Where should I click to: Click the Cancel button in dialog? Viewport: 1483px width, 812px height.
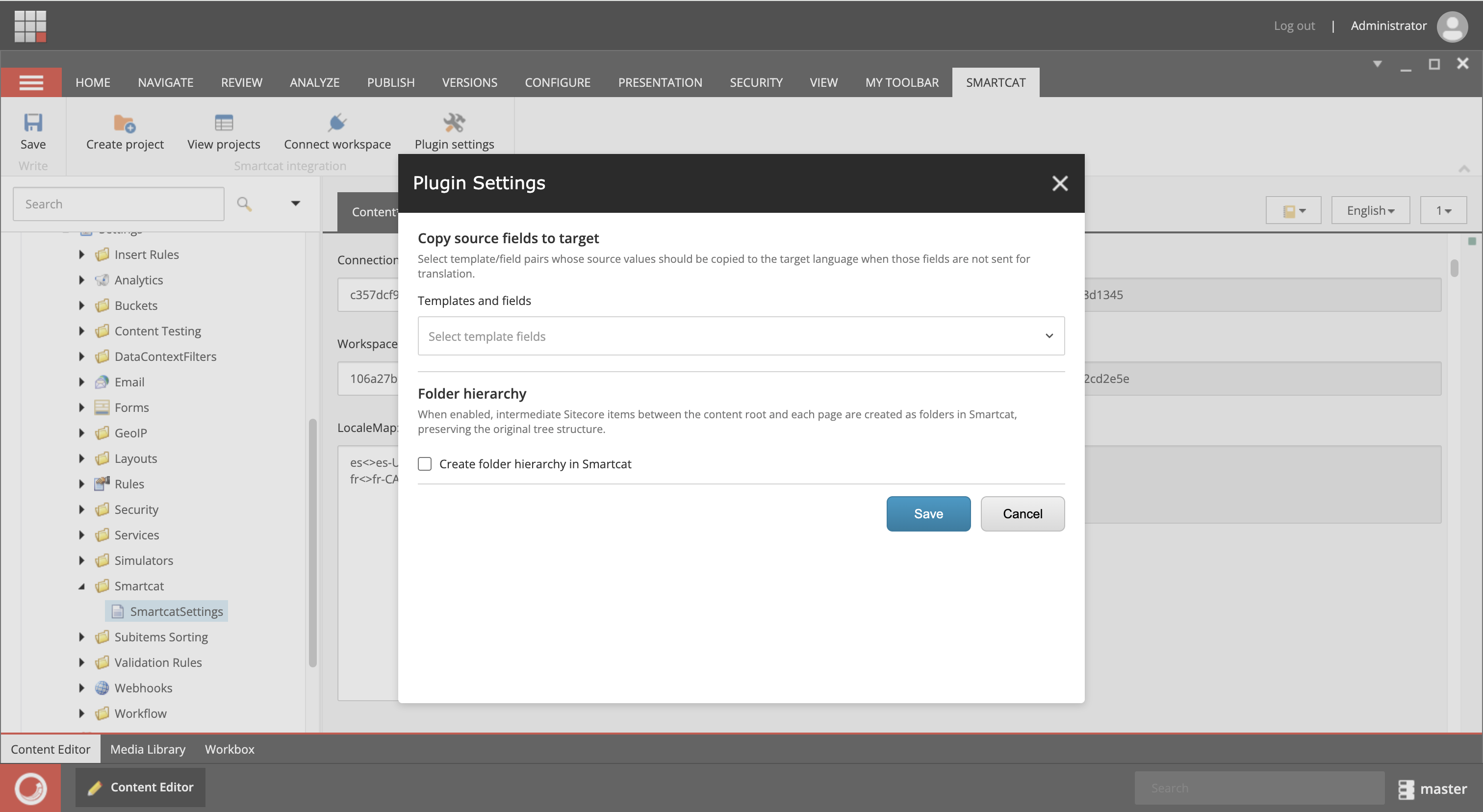(x=1023, y=514)
